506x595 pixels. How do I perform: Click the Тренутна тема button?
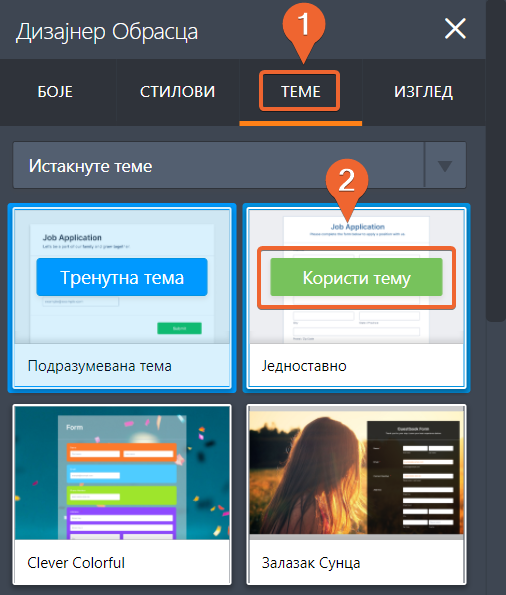point(122,277)
